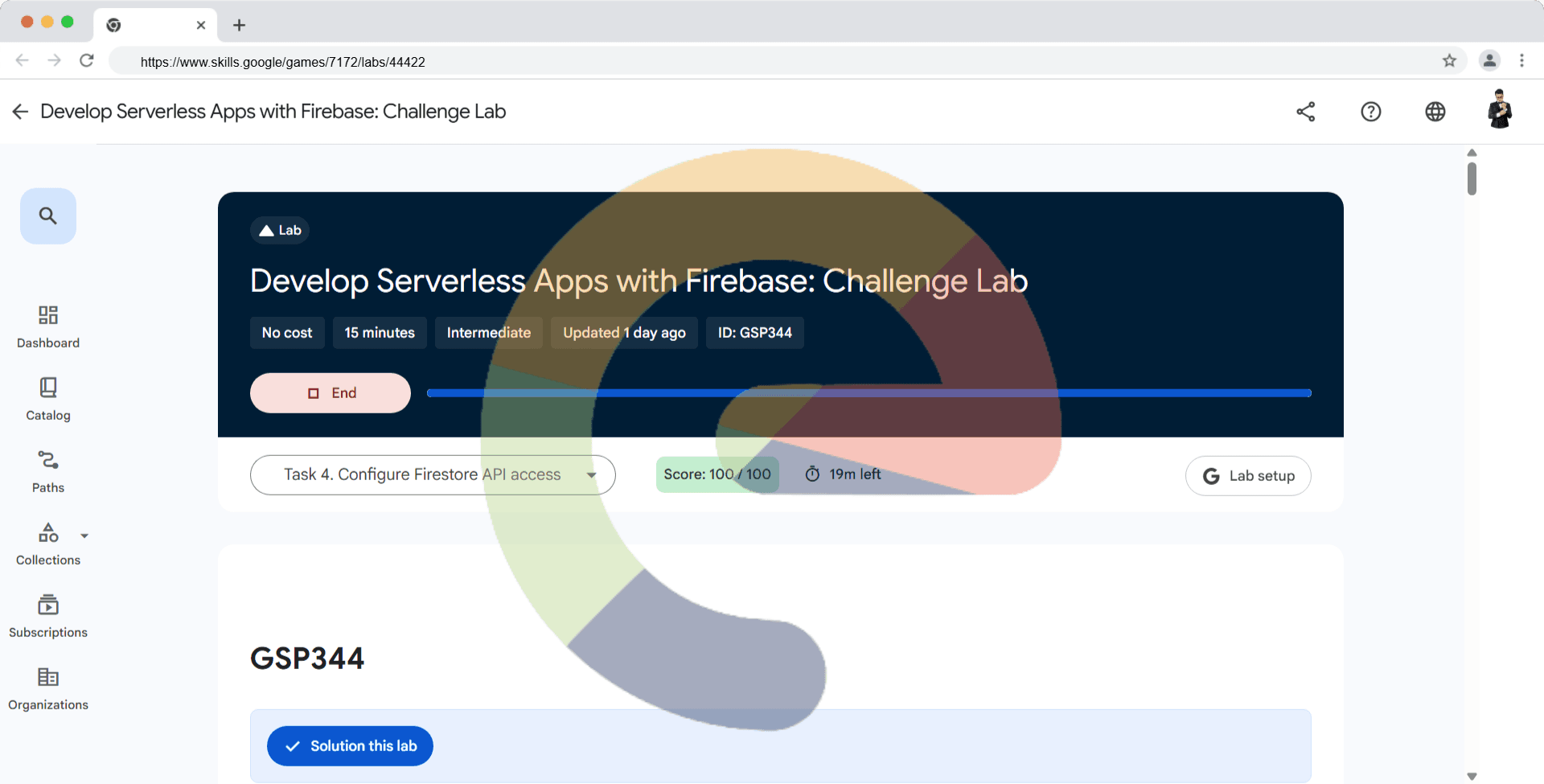Open a new browser tab

[239, 25]
